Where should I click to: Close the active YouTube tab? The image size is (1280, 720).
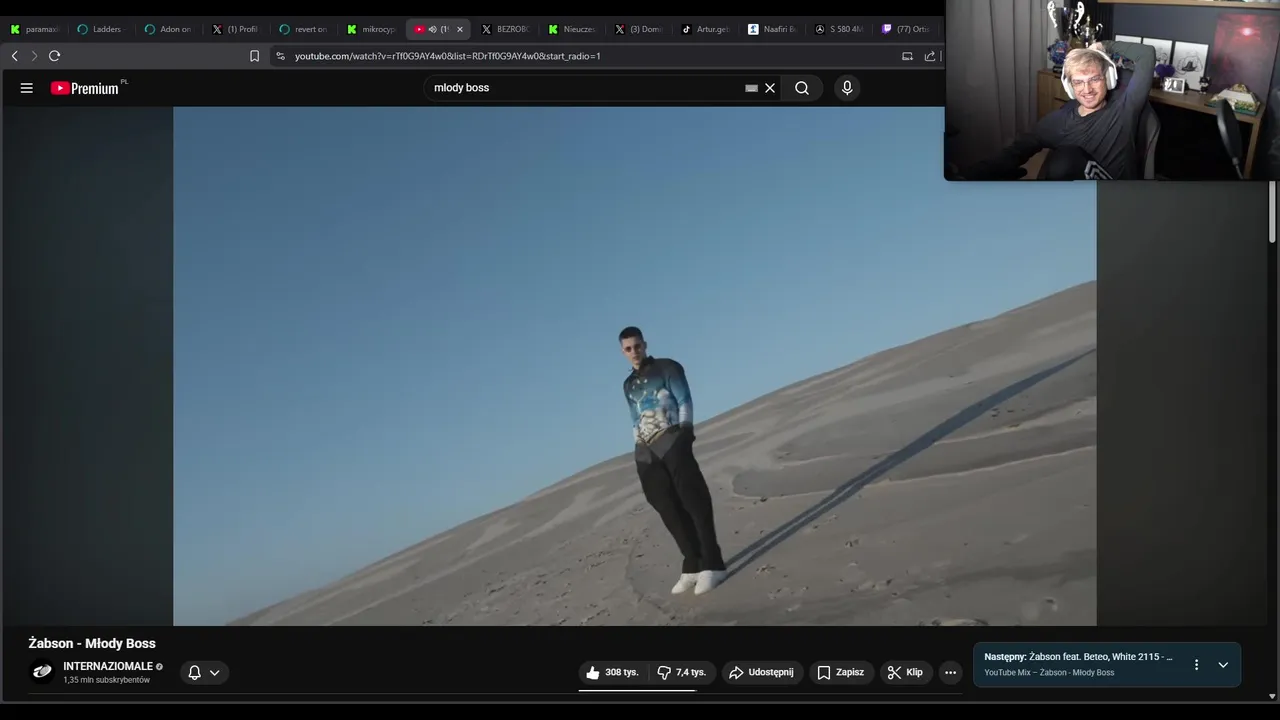[460, 29]
